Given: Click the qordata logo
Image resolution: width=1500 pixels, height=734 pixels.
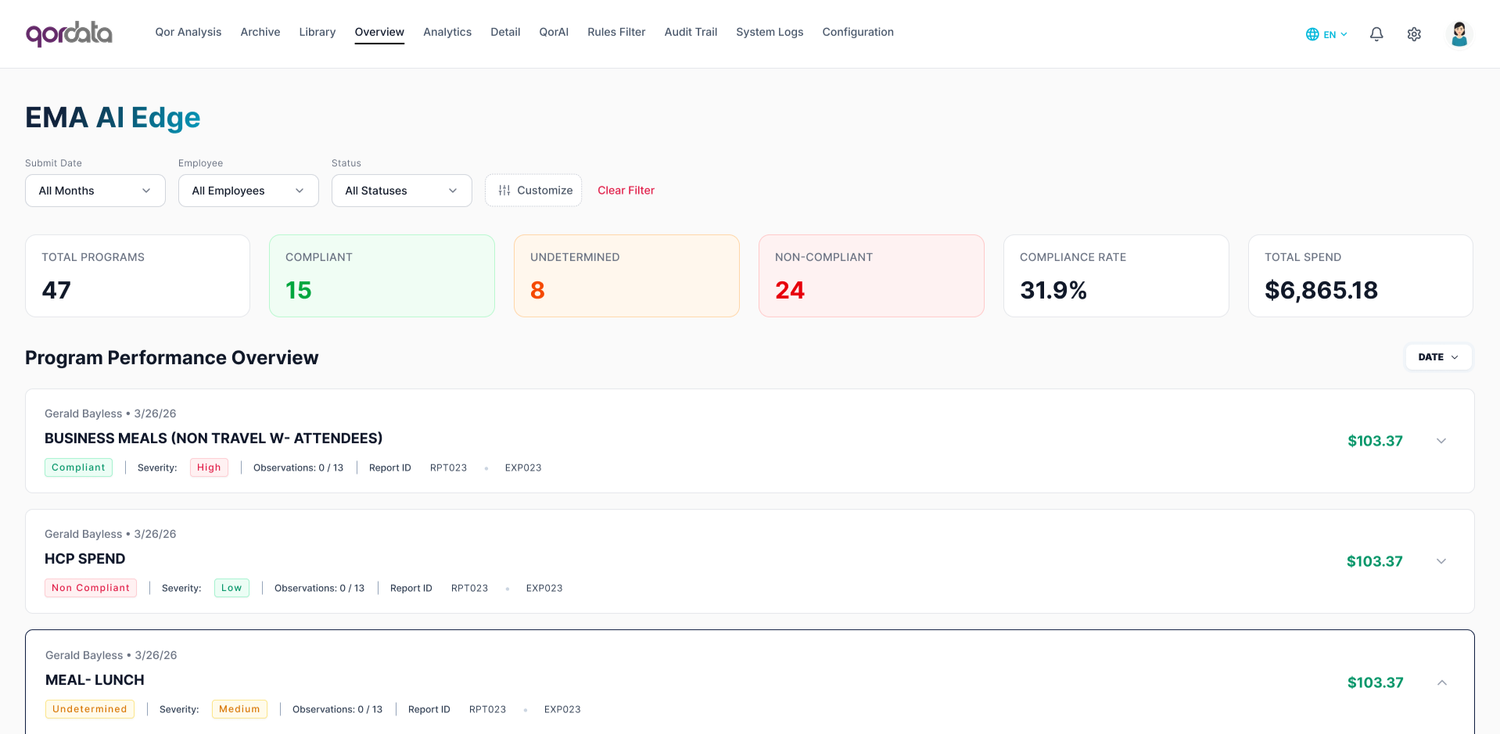Looking at the screenshot, I should pos(69,33).
